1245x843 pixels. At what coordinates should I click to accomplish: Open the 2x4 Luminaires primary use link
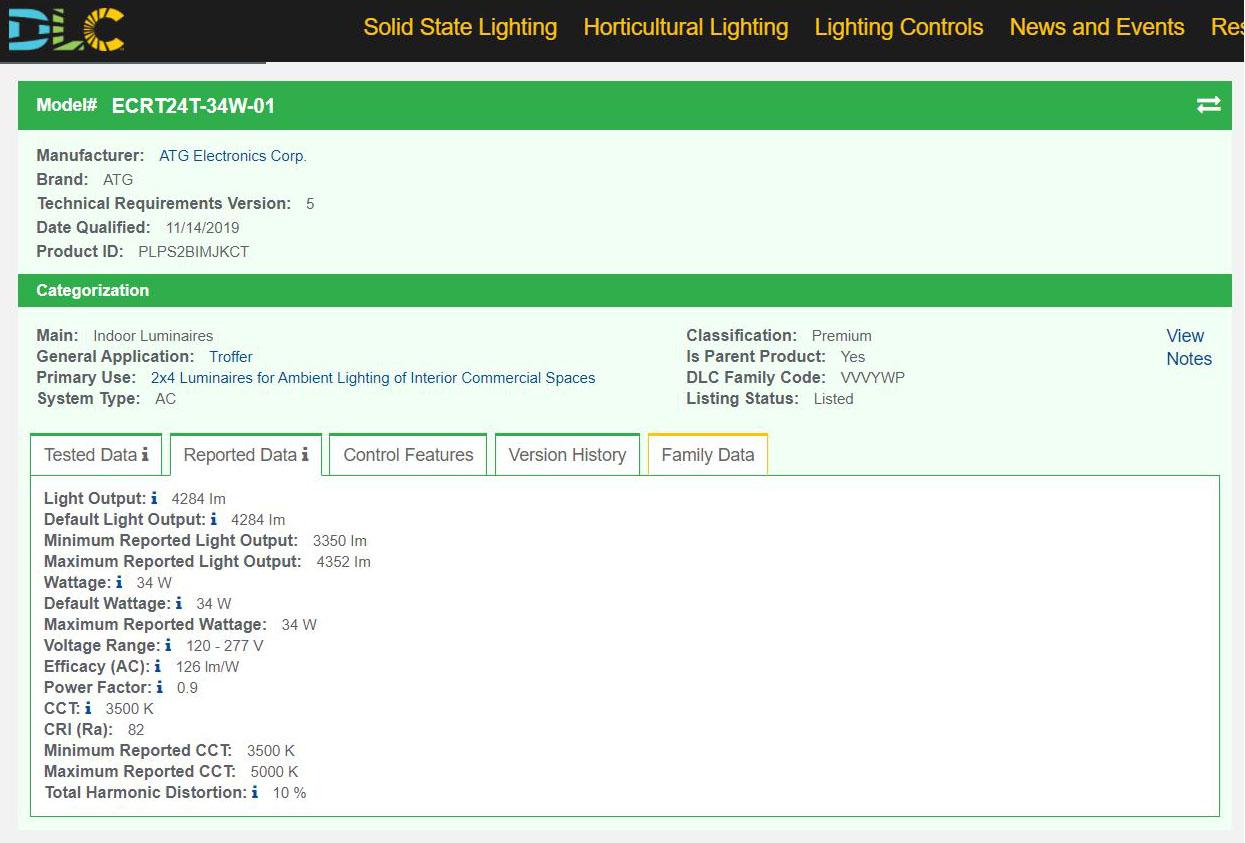coord(372,378)
